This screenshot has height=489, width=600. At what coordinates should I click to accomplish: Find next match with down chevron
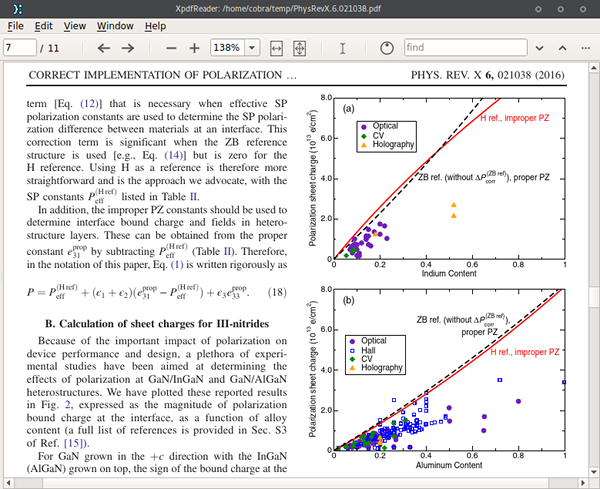(x=540, y=48)
